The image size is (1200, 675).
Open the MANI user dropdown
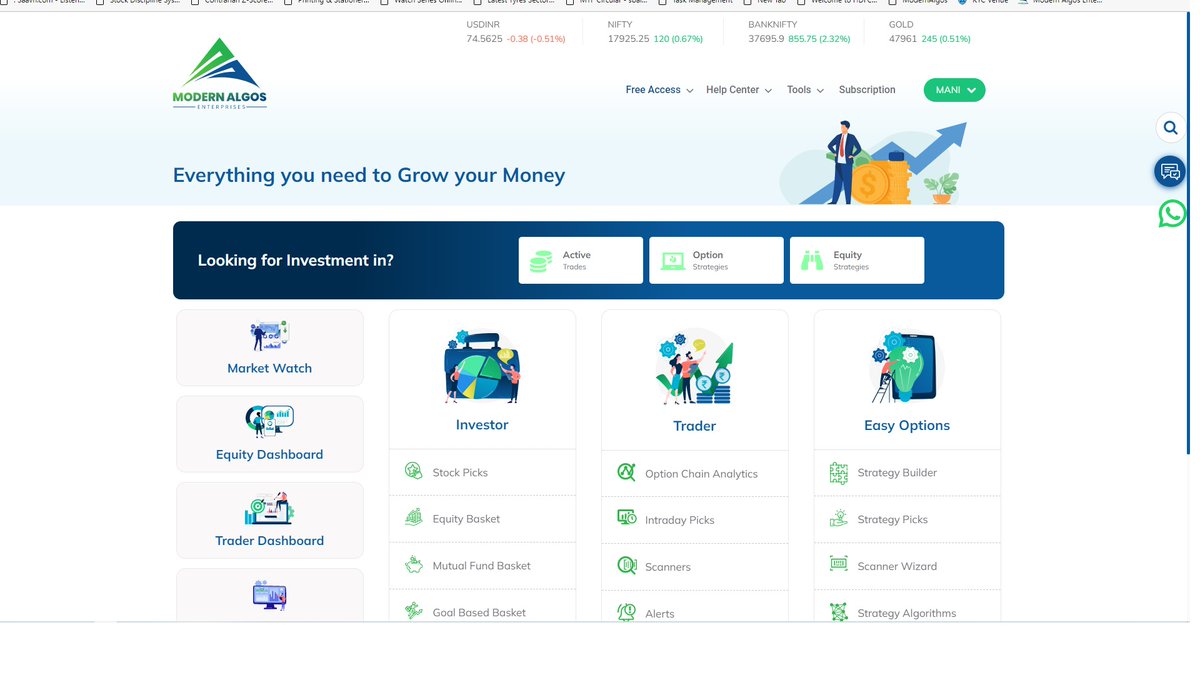pyautogui.click(x=954, y=90)
